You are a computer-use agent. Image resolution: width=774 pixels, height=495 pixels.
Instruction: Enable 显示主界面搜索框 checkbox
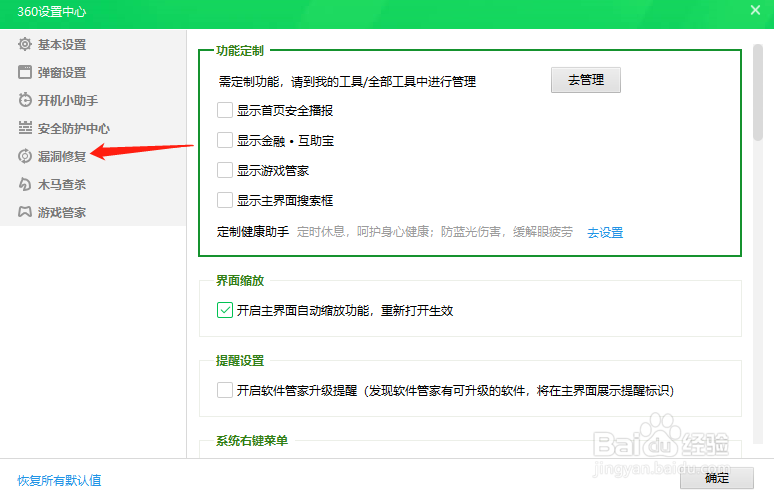tap(225, 200)
